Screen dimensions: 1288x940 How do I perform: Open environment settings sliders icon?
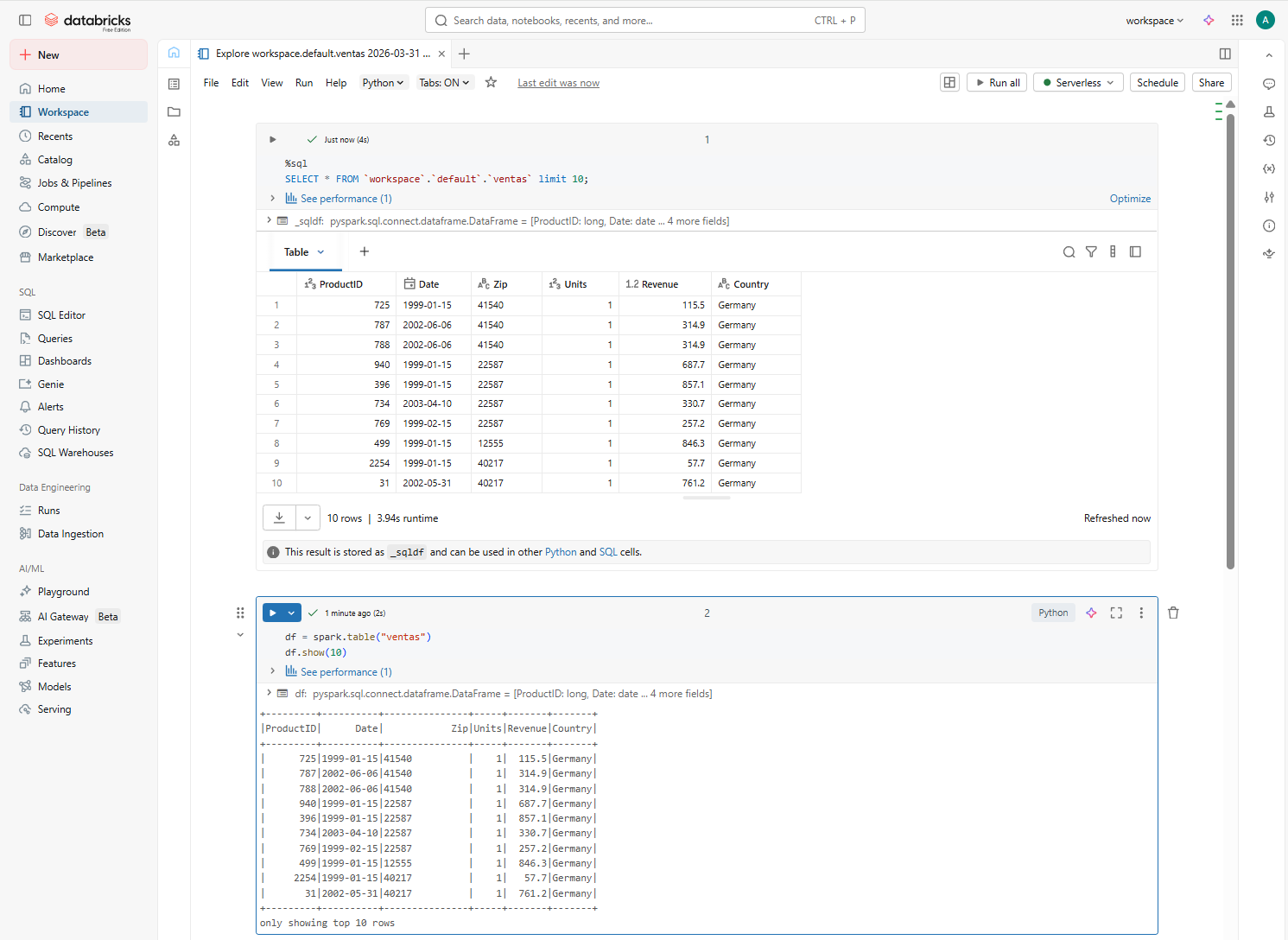1269,197
